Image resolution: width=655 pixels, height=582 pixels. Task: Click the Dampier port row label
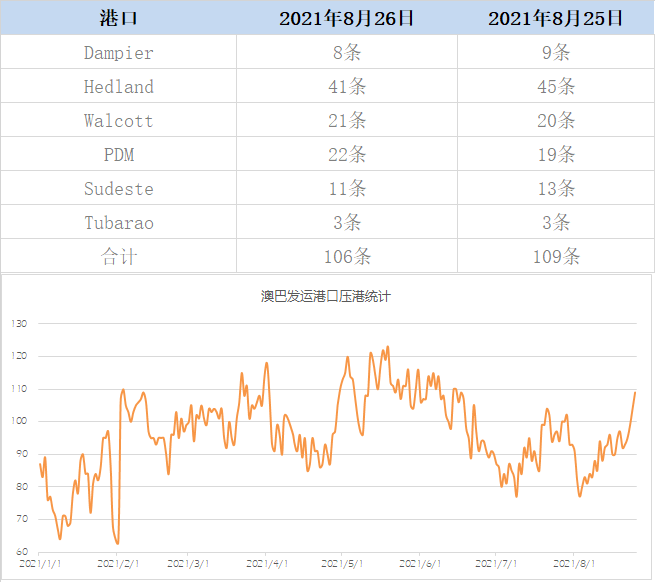pyautogui.click(x=119, y=53)
